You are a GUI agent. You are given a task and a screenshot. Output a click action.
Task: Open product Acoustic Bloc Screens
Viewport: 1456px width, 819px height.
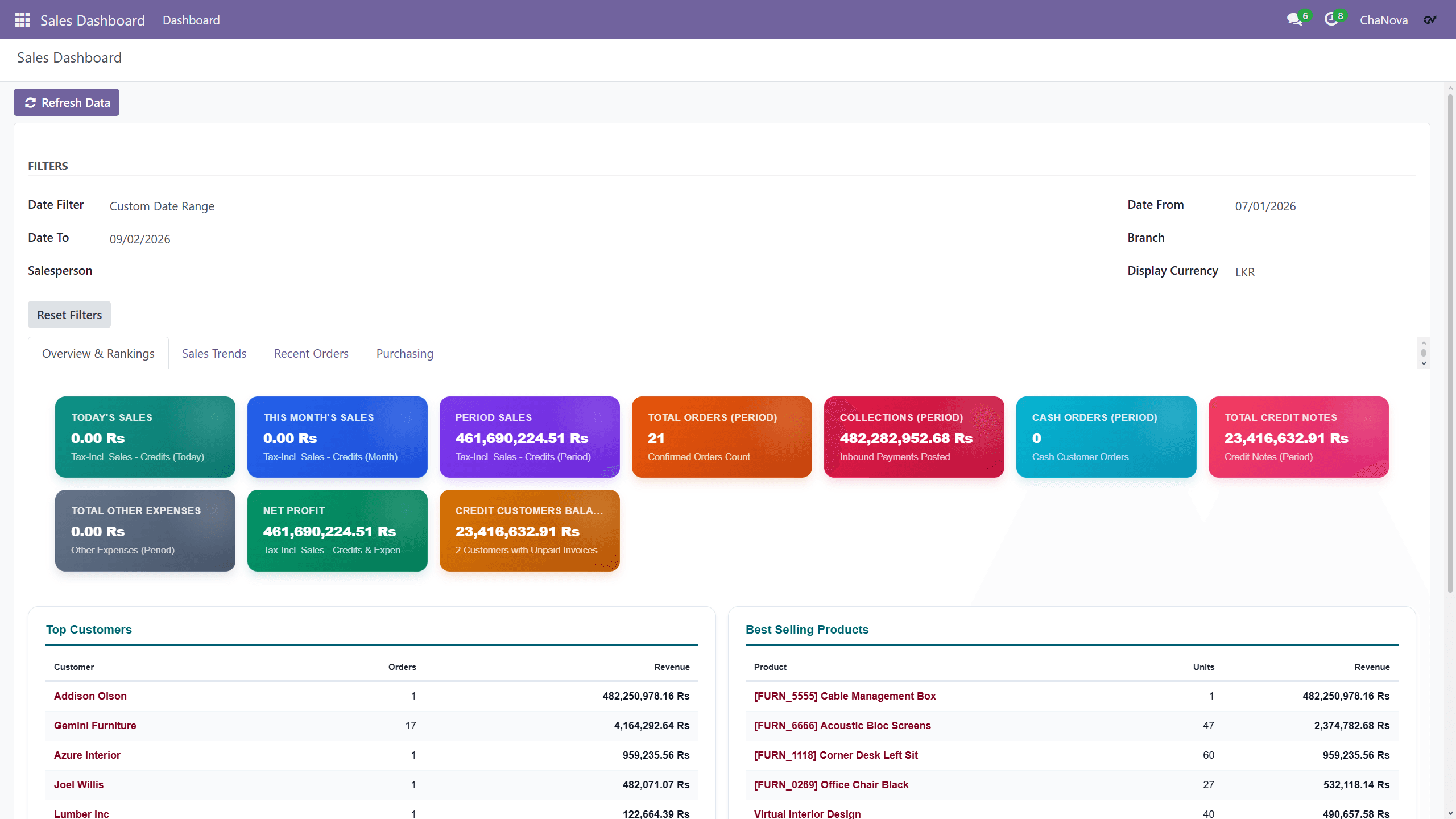[x=842, y=726]
